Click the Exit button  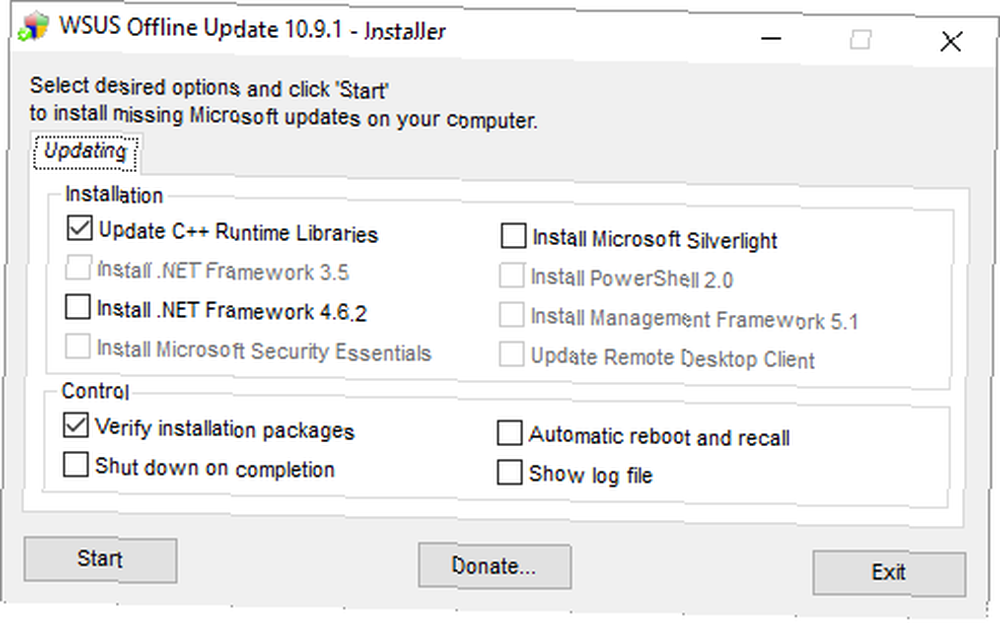889,573
